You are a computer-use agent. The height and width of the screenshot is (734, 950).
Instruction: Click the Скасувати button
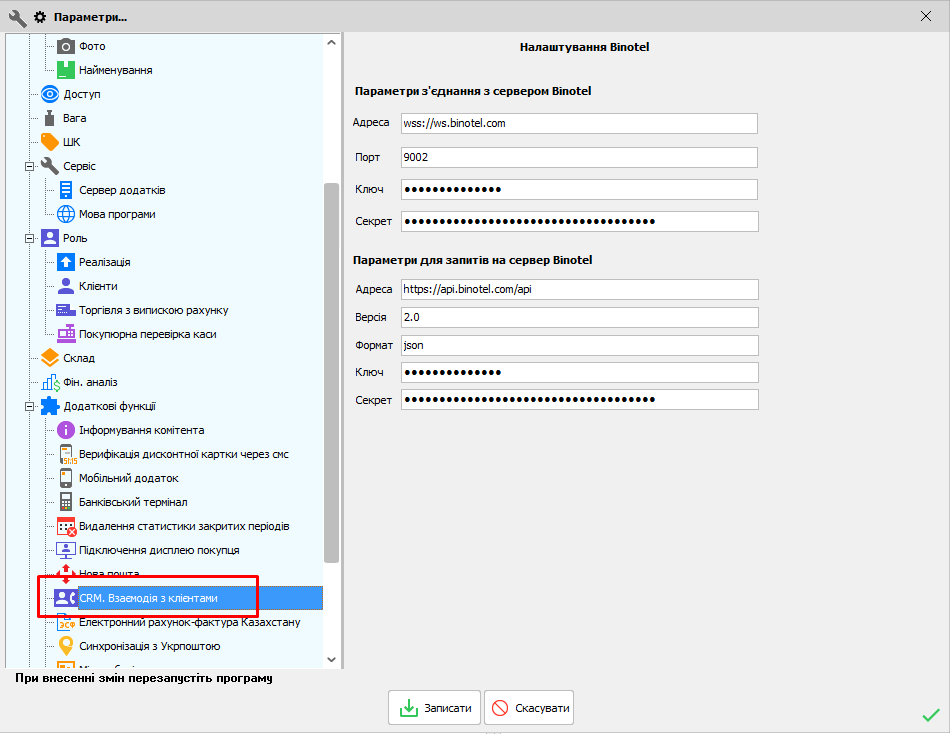coord(529,708)
